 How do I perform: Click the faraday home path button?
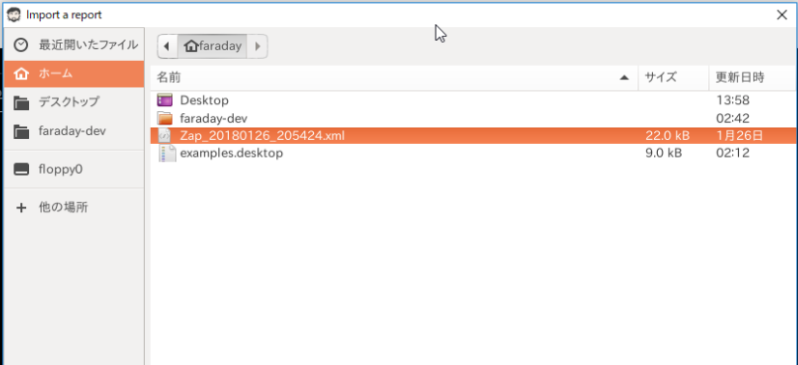[x=212, y=46]
